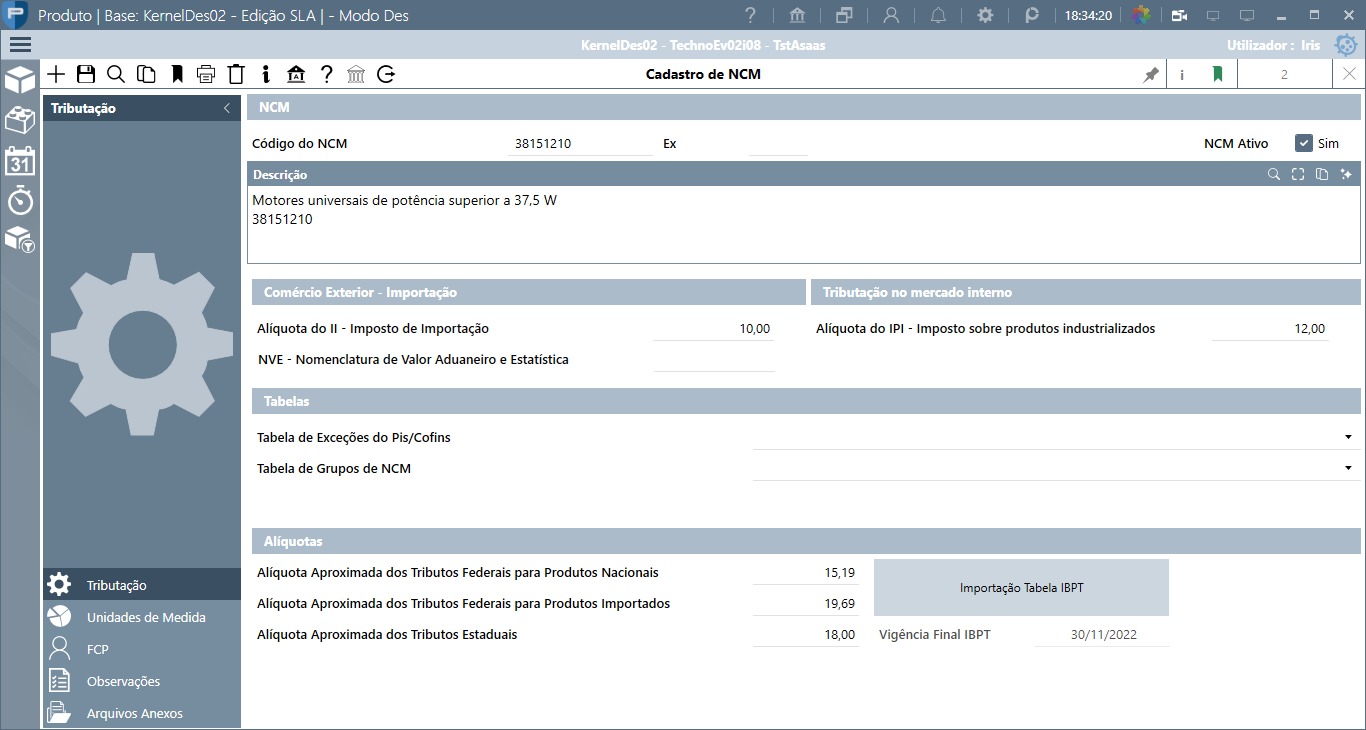
Task: Click the Vigência Final IBPT date field
Action: [x=1102, y=635]
